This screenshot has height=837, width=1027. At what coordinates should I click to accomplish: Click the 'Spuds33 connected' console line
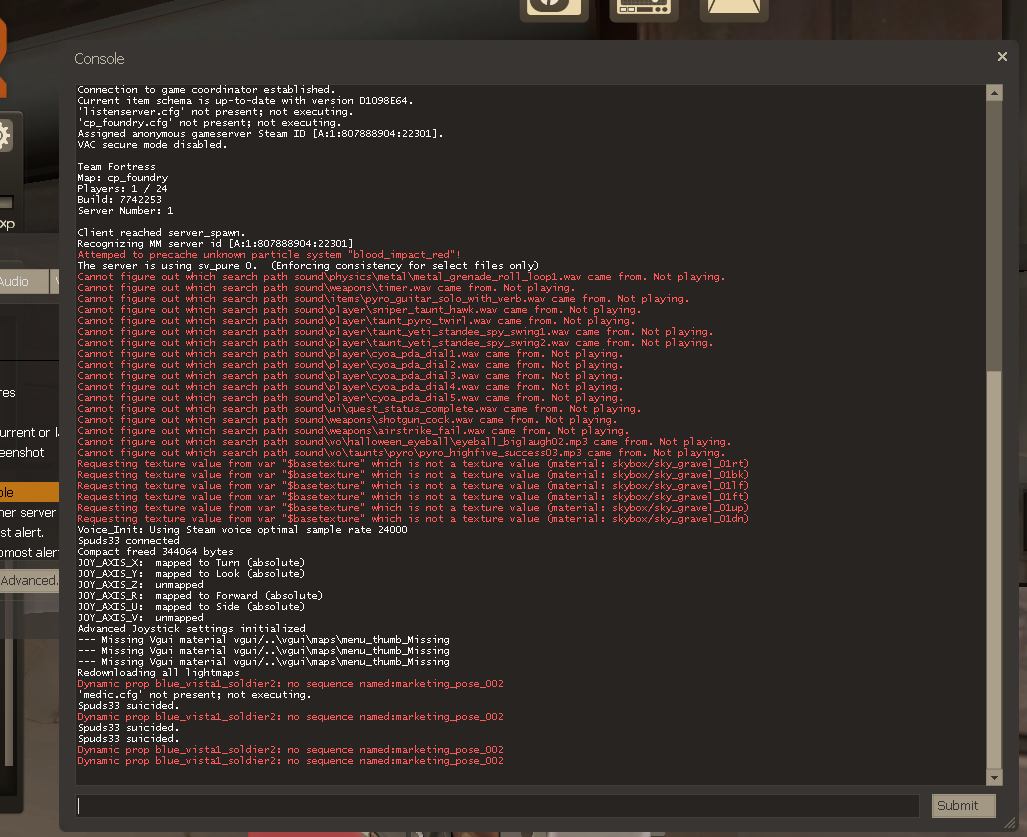(128, 540)
